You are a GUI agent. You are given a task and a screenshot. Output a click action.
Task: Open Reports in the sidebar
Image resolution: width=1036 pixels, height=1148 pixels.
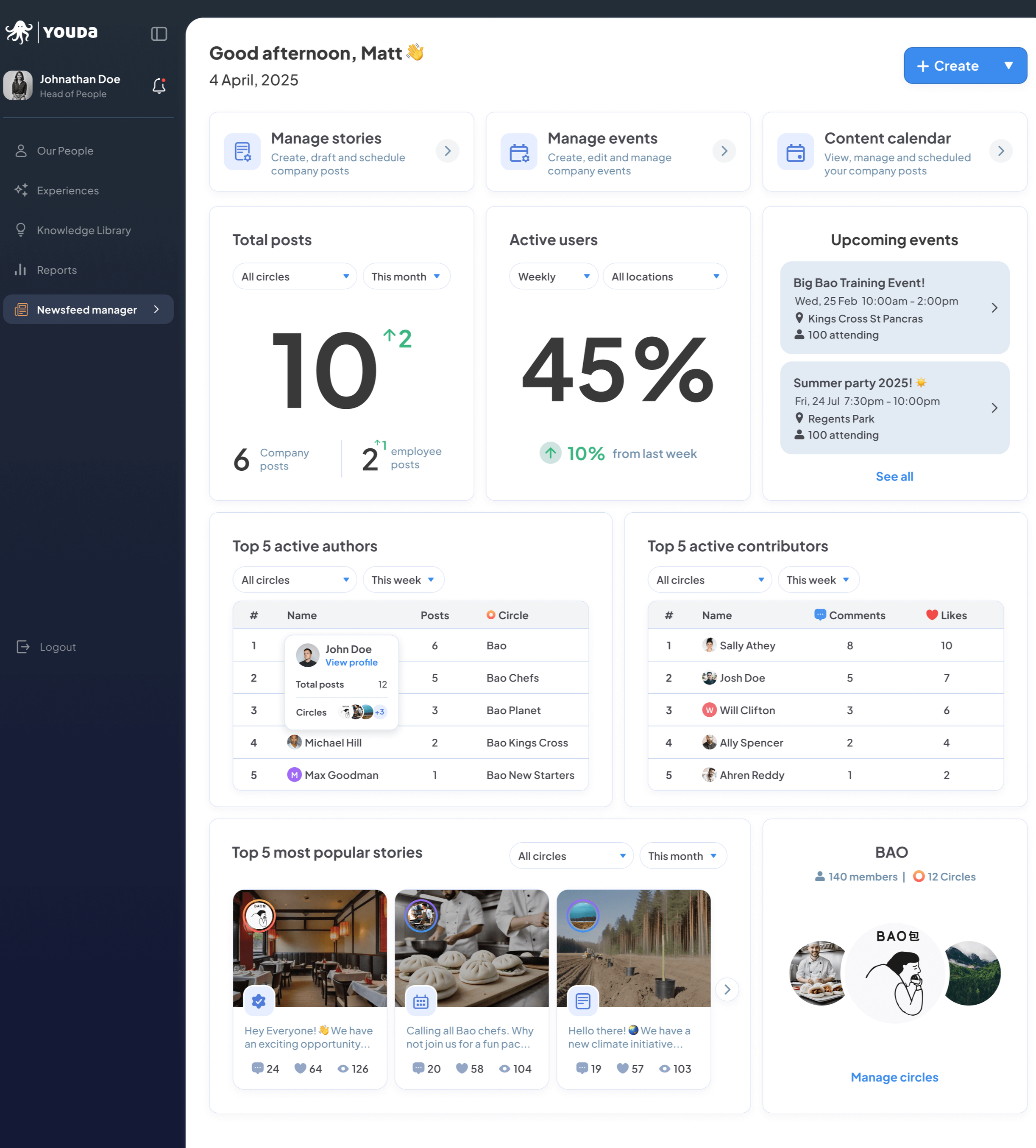coord(56,270)
